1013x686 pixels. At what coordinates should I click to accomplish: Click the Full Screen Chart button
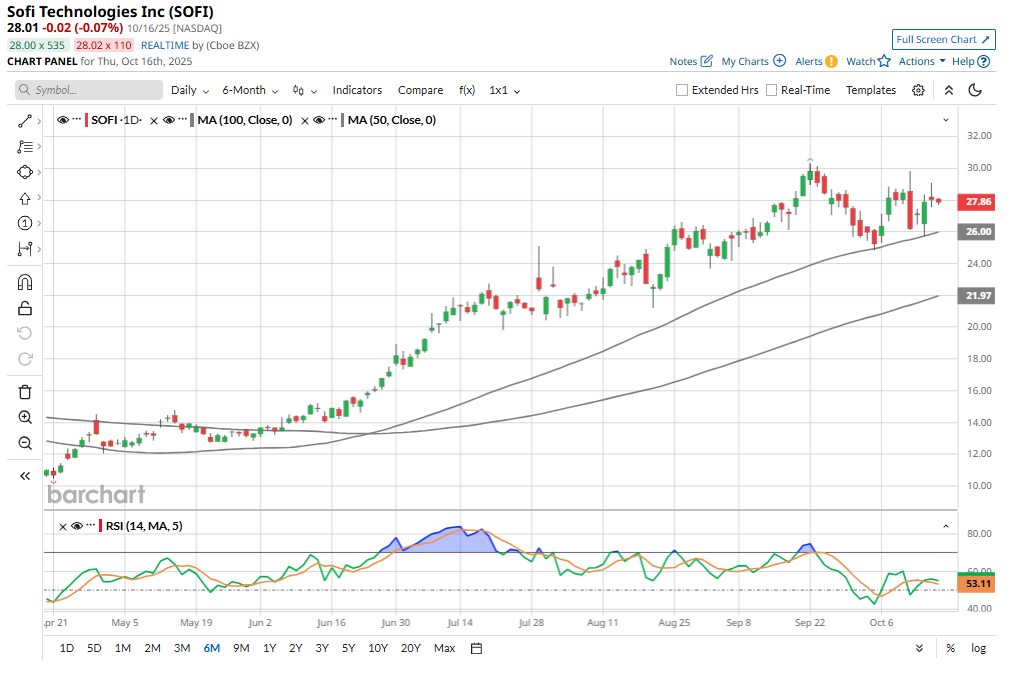tap(943, 39)
